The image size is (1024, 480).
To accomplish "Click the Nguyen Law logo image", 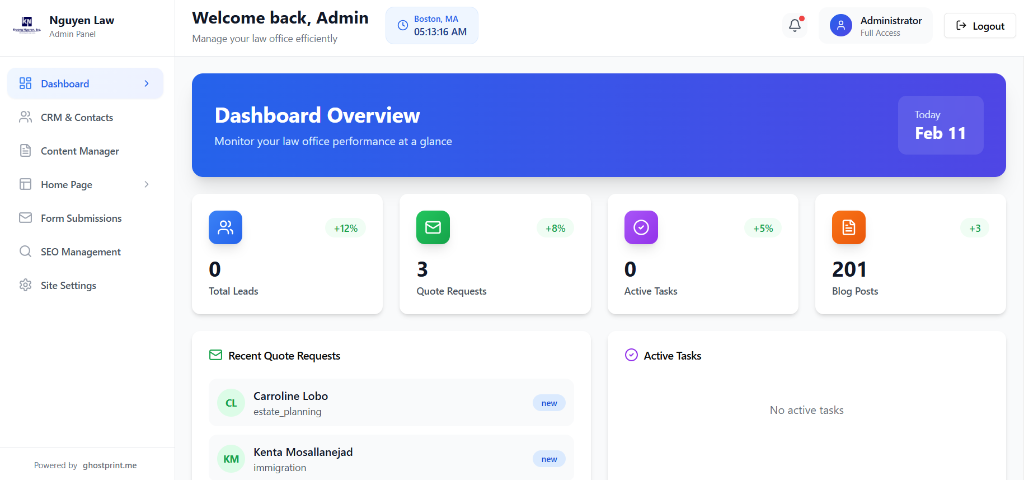I will click(27, 25).
